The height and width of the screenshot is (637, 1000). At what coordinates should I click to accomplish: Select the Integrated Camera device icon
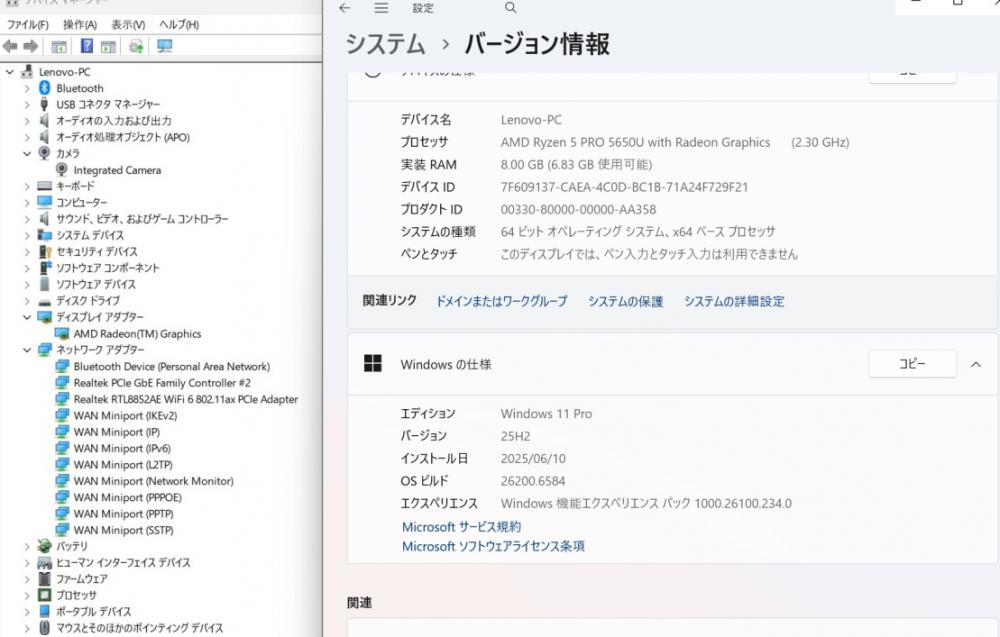(62, 170)
